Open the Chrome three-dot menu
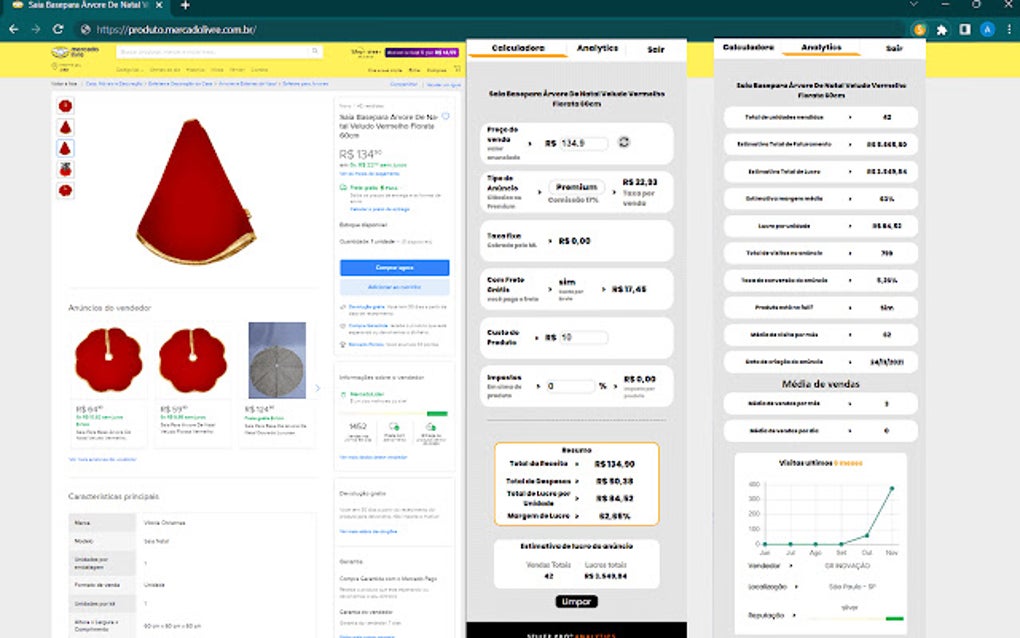Viewport: 1020px width, 638px height. [x=1009, y=29]
